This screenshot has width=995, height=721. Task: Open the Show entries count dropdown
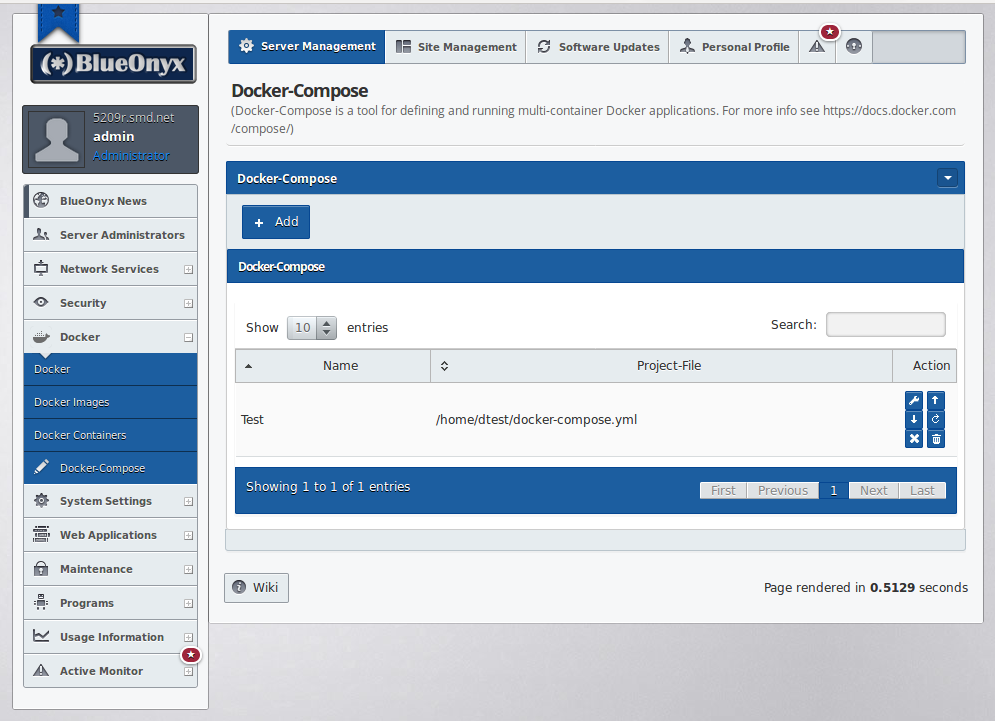312,328
